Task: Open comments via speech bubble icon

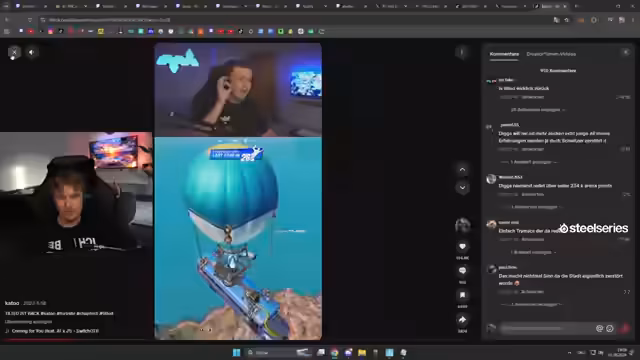Action: [462, 271]
